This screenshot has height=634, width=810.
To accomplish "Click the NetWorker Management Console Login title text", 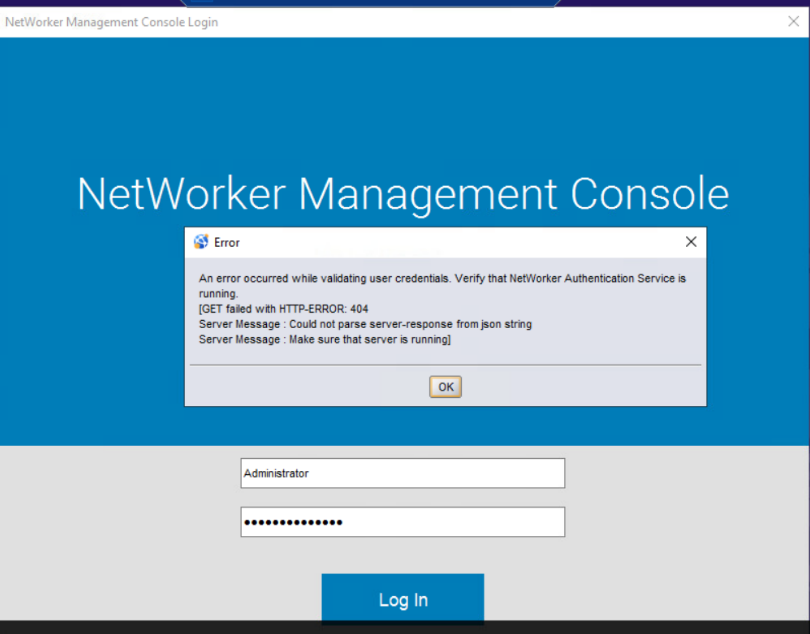I will tap(111, 21).
